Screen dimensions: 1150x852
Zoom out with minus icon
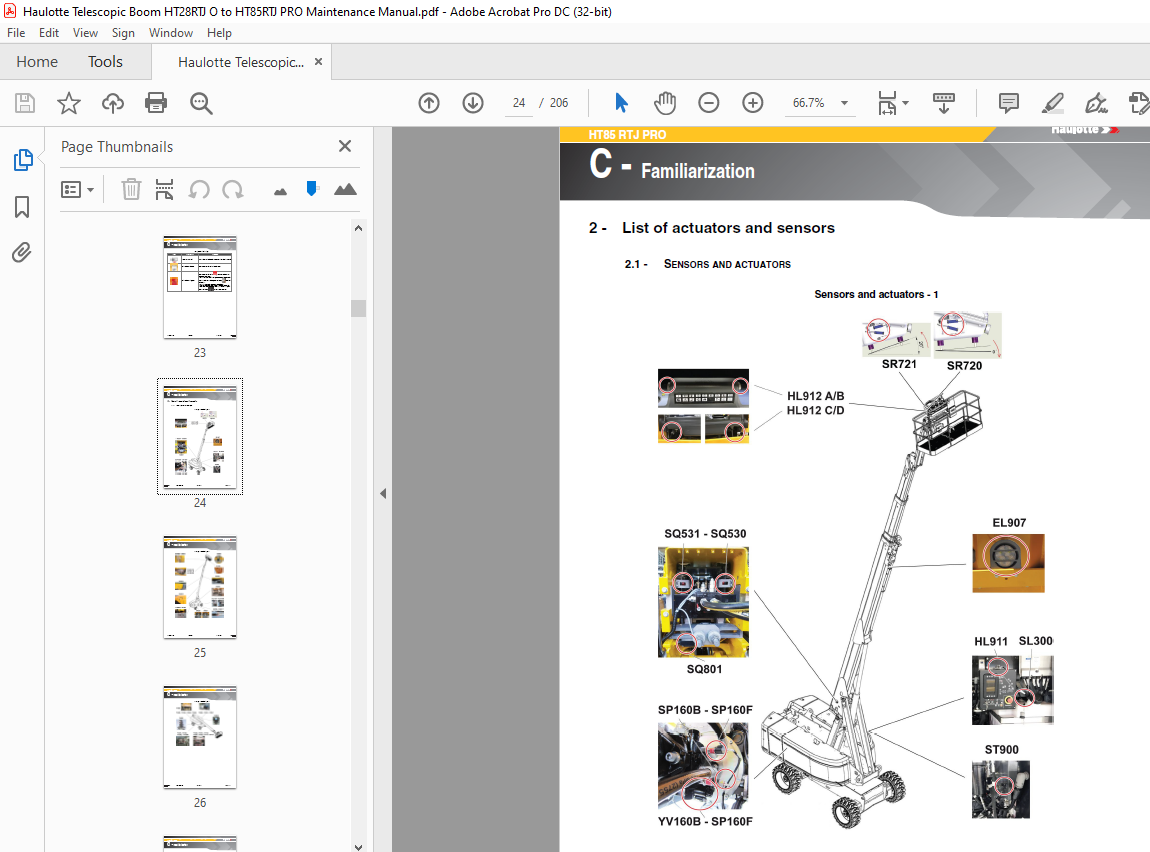708,103
